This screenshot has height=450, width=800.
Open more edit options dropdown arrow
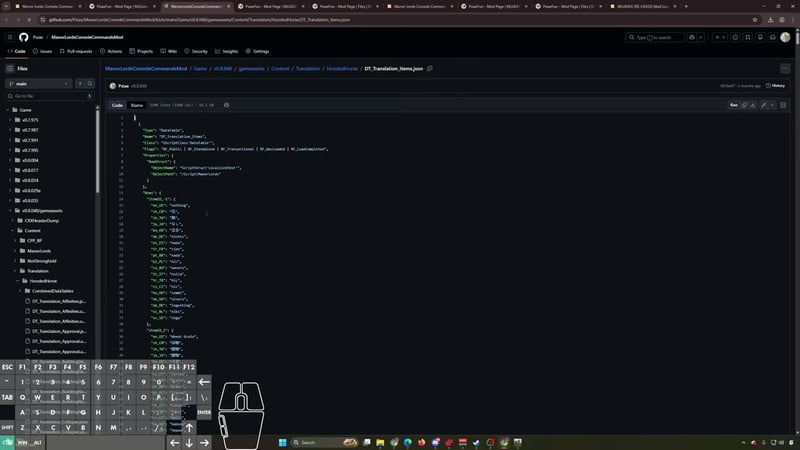coord(772,105)
